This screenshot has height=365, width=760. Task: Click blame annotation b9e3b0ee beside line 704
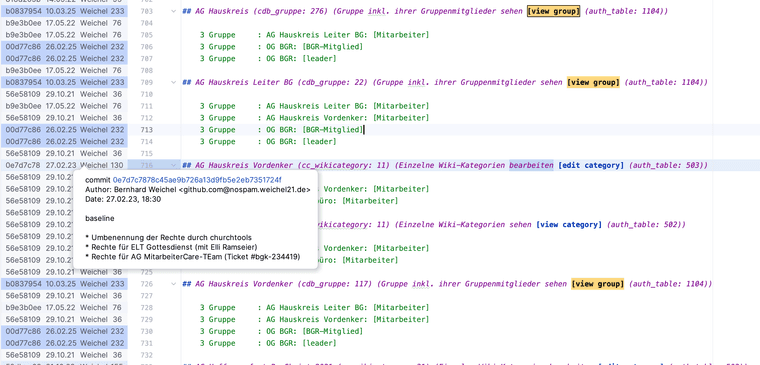pos(64,23)
